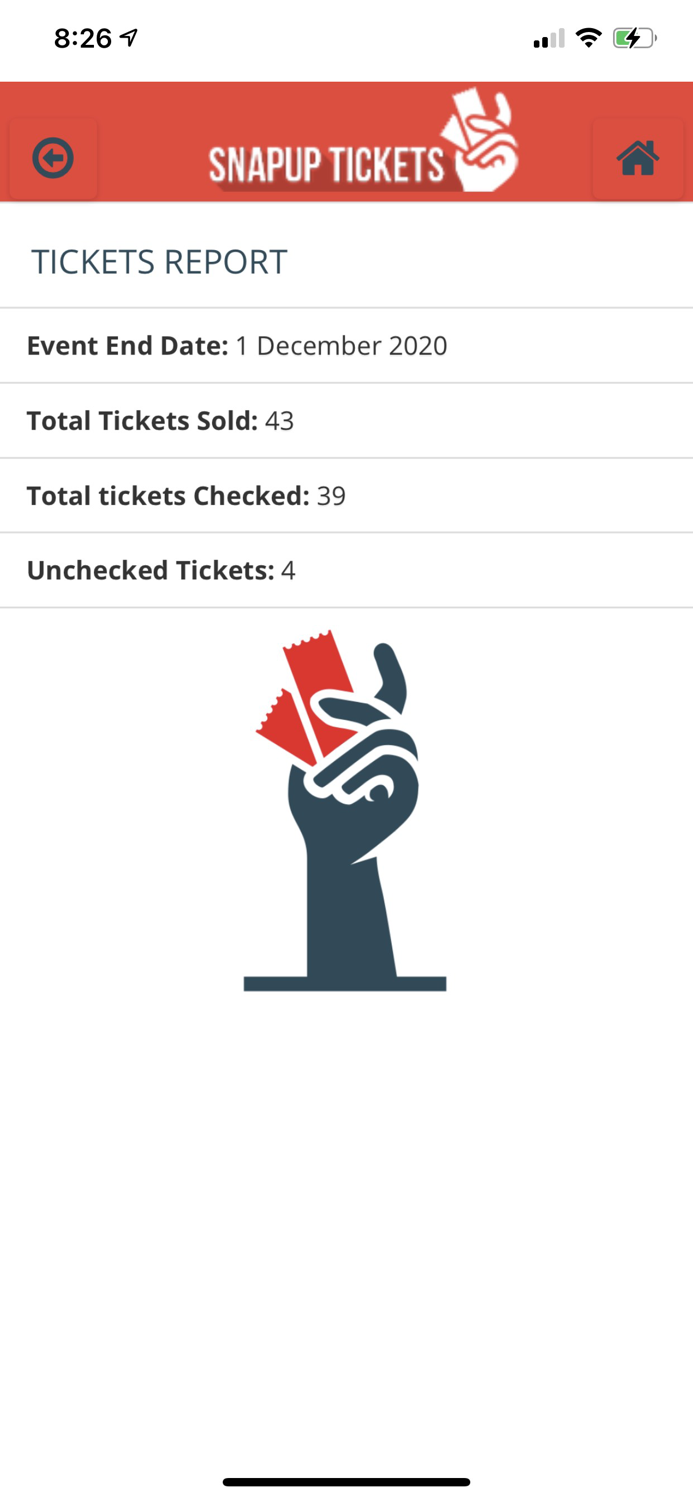Tap the unchecked tickets count of 4
693x1500 pixels.
[289, 570]
